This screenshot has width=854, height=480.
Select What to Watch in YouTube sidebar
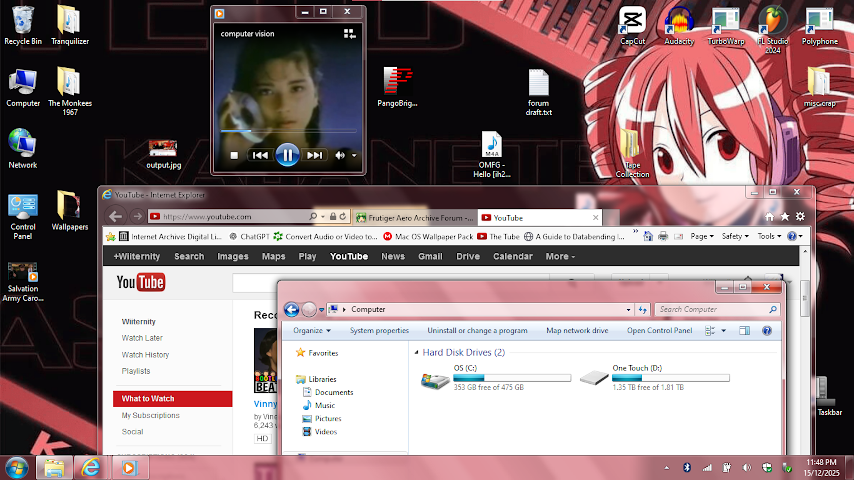[x=148, y=398]
